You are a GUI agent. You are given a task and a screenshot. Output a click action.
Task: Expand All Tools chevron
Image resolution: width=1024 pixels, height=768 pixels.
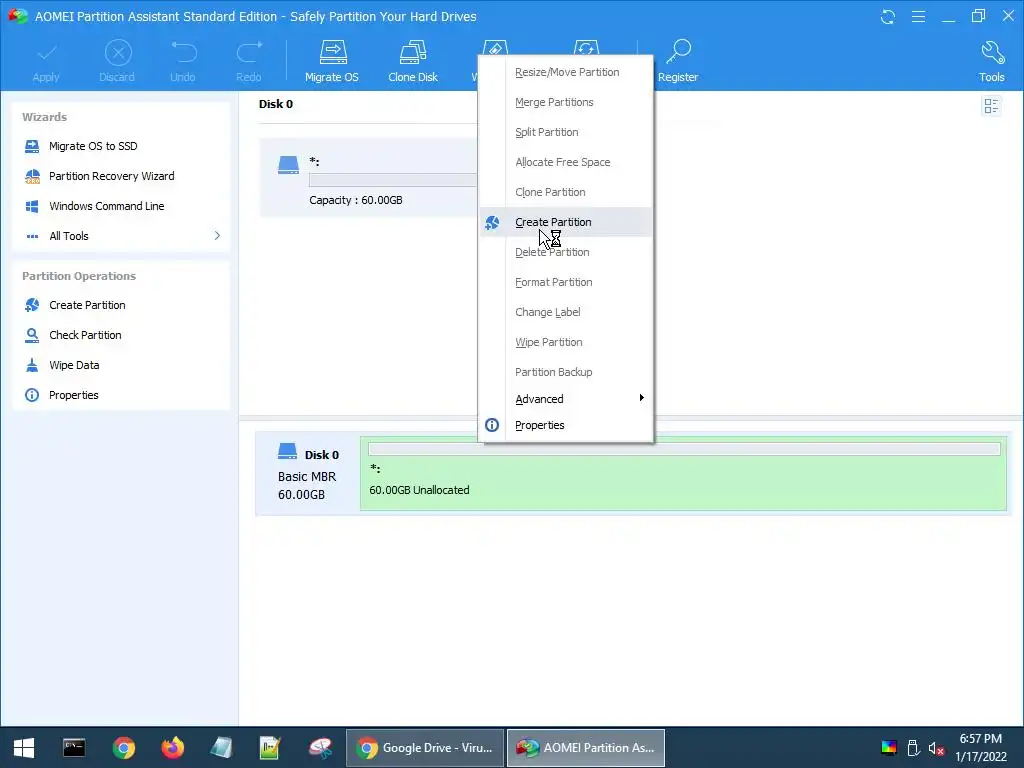tap(217, 236)
